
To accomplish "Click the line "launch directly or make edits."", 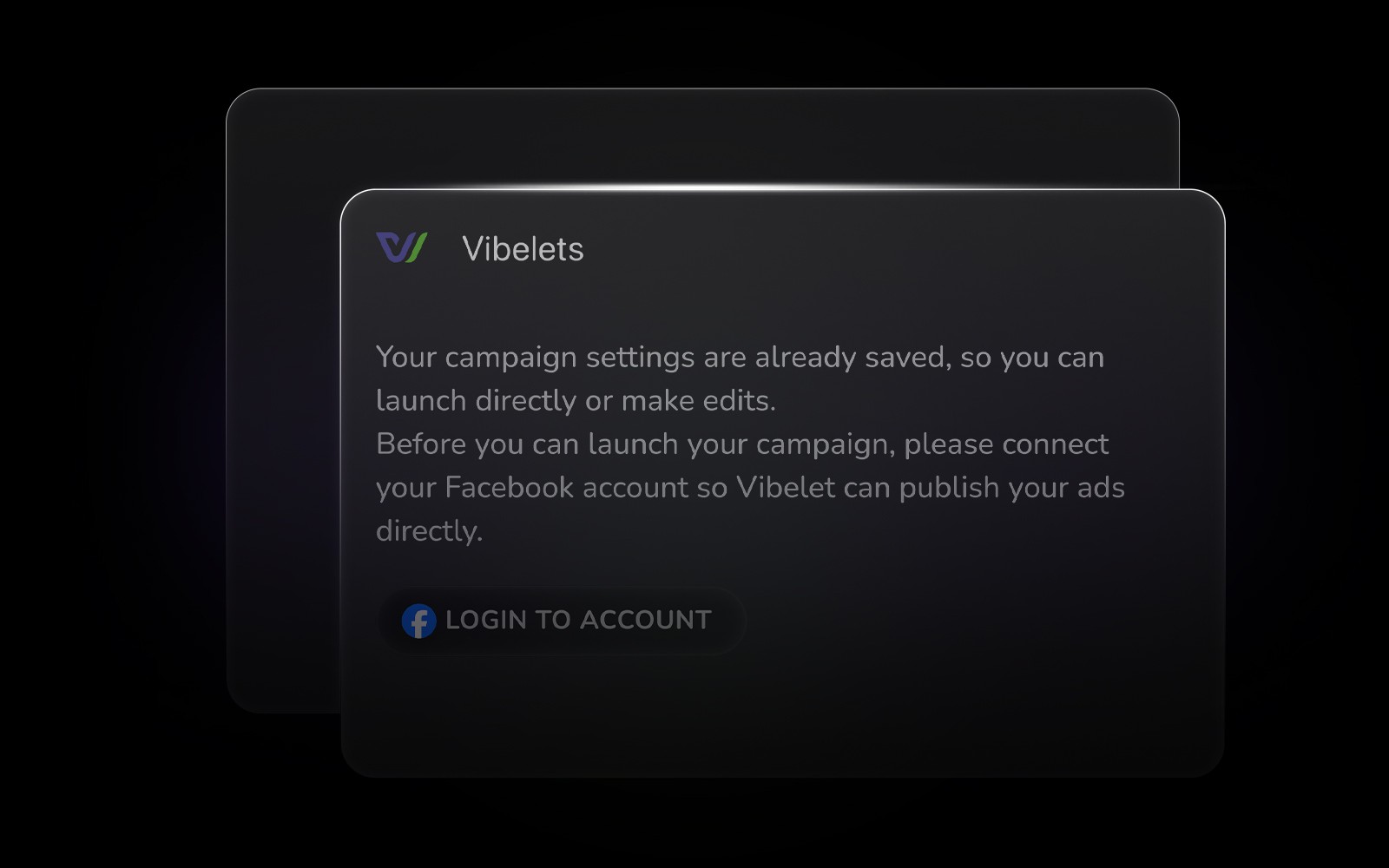I will coord(576,400).
